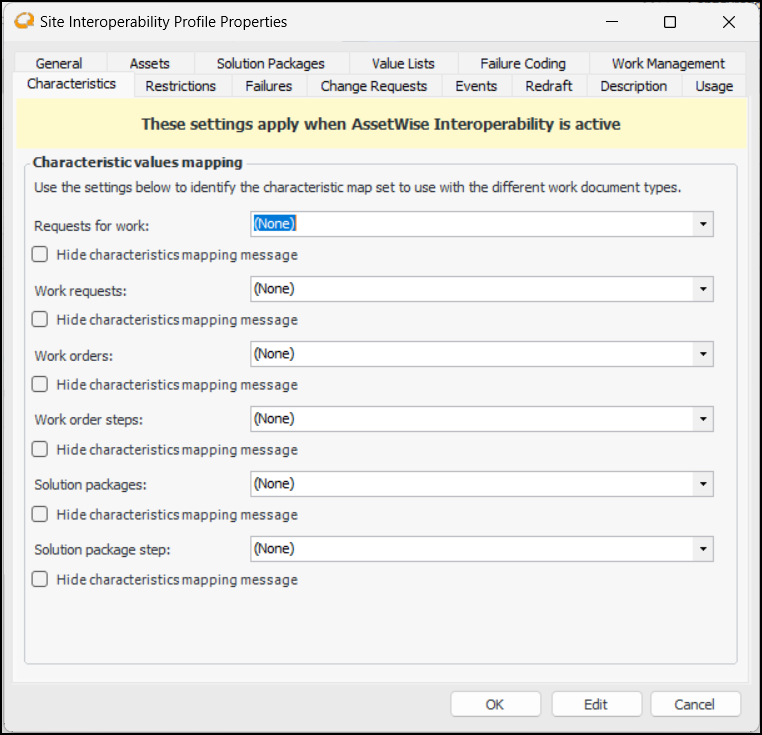Enable hide mapping message under Work orders
This screenshot has height=735, width=762.
40,385
